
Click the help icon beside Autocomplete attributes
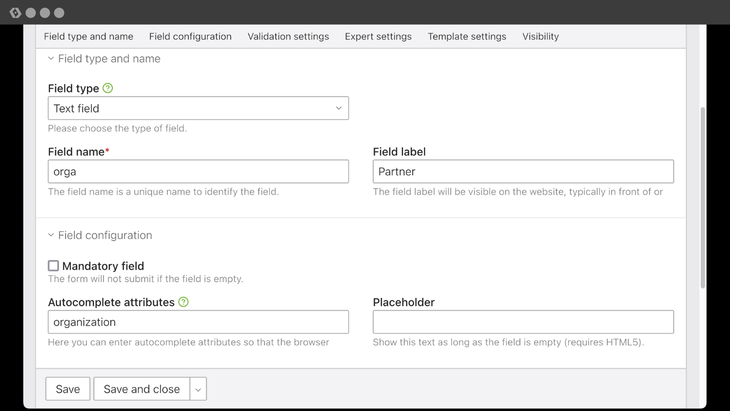[x=184, y=302]
